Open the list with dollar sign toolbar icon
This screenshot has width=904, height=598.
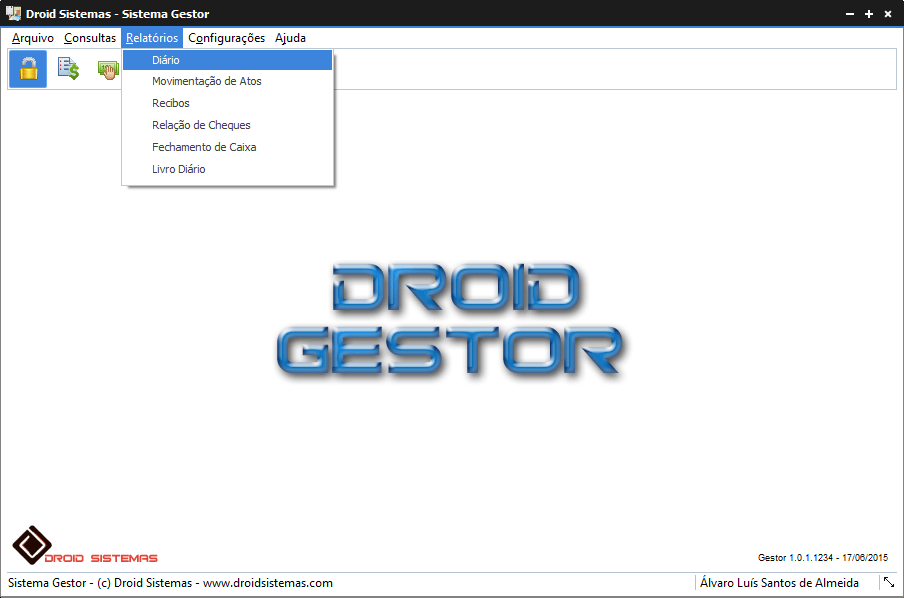68,69
